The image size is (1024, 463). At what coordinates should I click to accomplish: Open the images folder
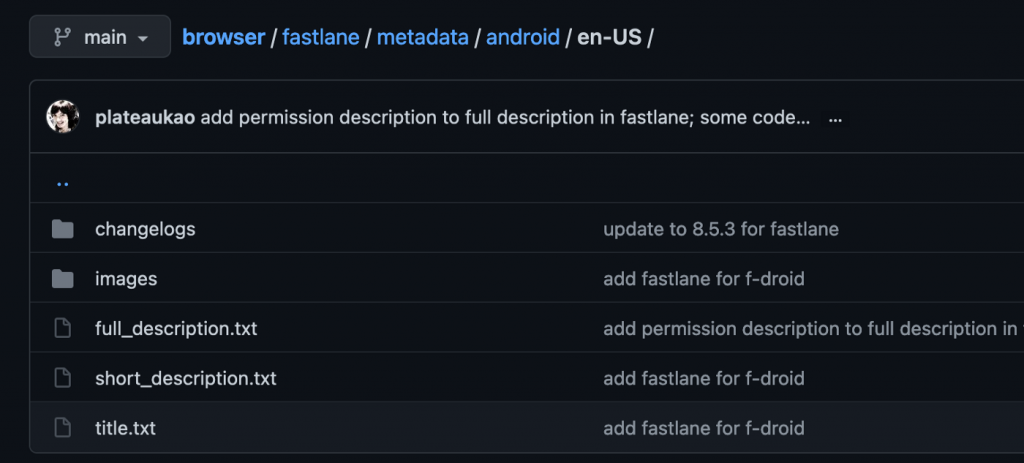coord(126,279)
